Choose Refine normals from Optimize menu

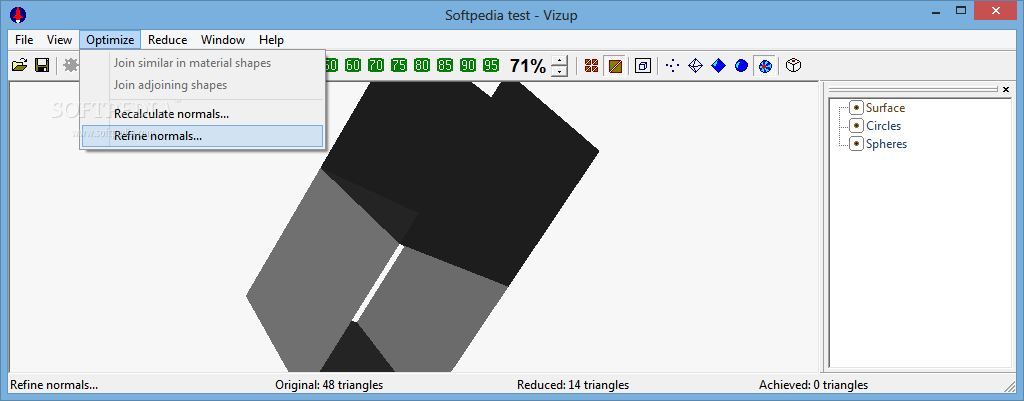click(202, 136)
